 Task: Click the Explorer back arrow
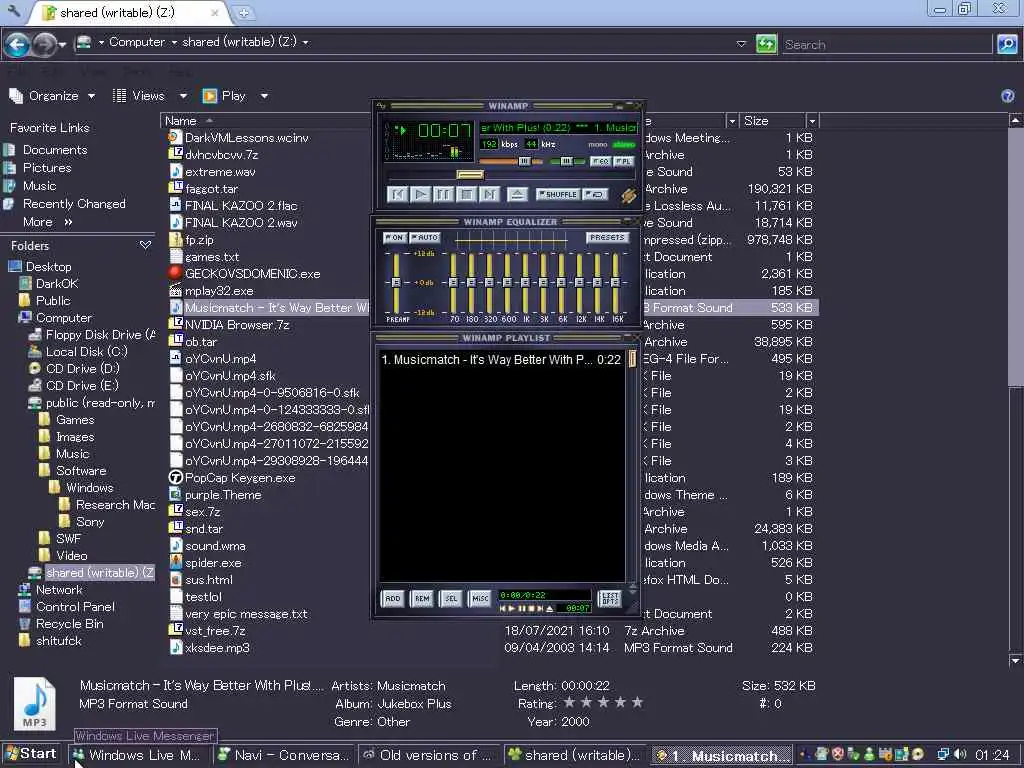click(17, 44)
